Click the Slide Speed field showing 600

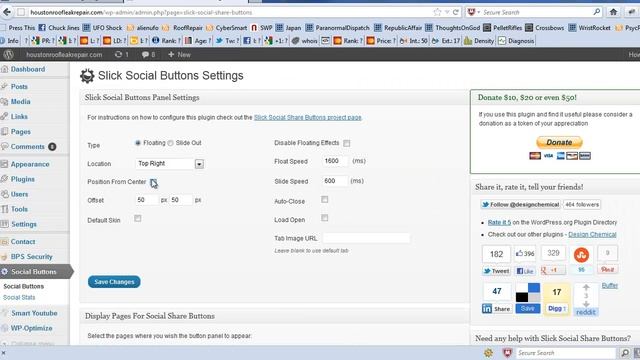click(335, 181)
